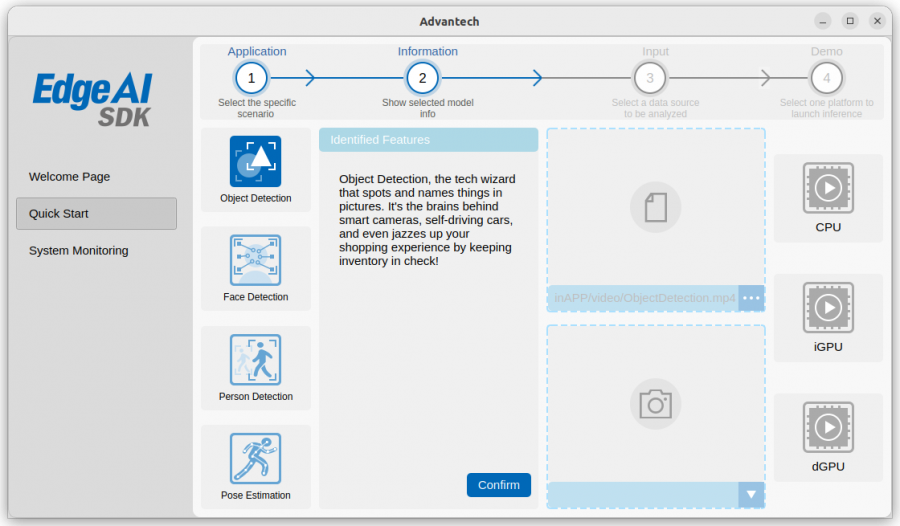The height and width of the screenshot is (526, 900).
Task: Select the Object Detection scenario icon
Action: tap(255, 161)
